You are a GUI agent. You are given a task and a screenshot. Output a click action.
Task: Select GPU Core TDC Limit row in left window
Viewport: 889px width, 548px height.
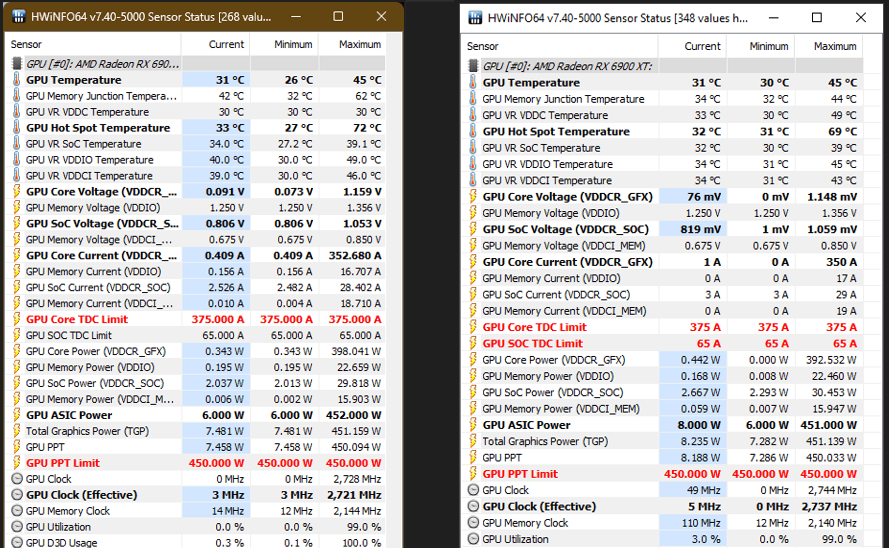(196, 319)
